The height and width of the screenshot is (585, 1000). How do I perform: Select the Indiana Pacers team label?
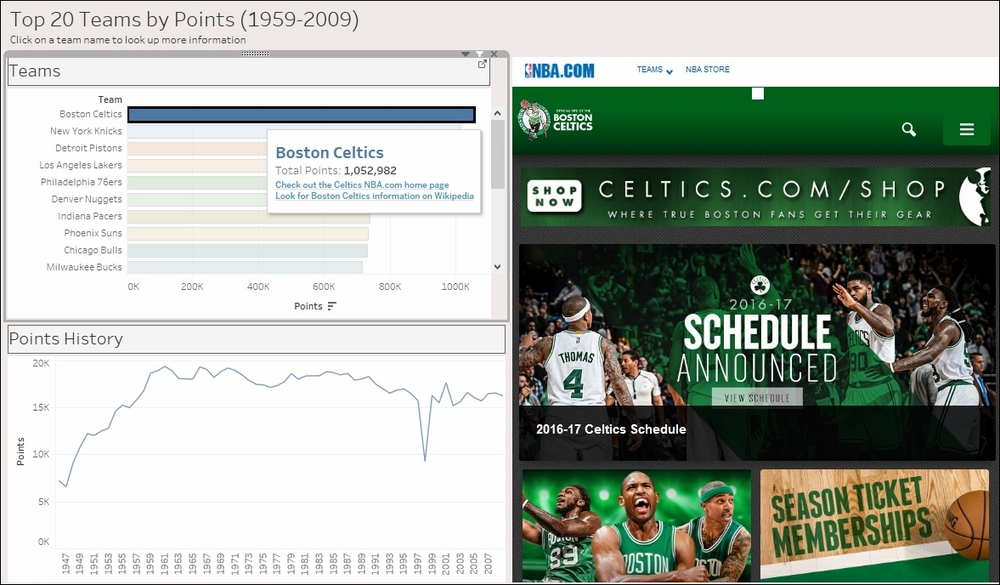point(90,216)
